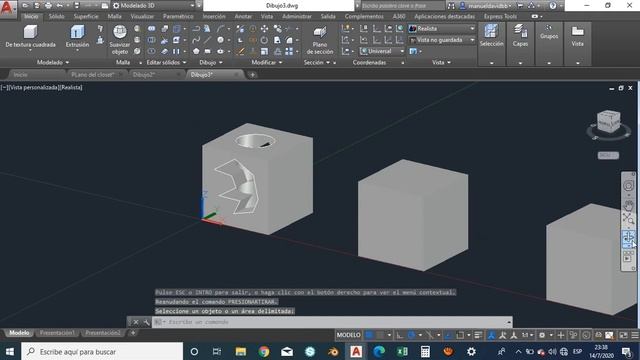Select the line tool in Dibujo panel
640x360 pixels.
pos(208,40)
